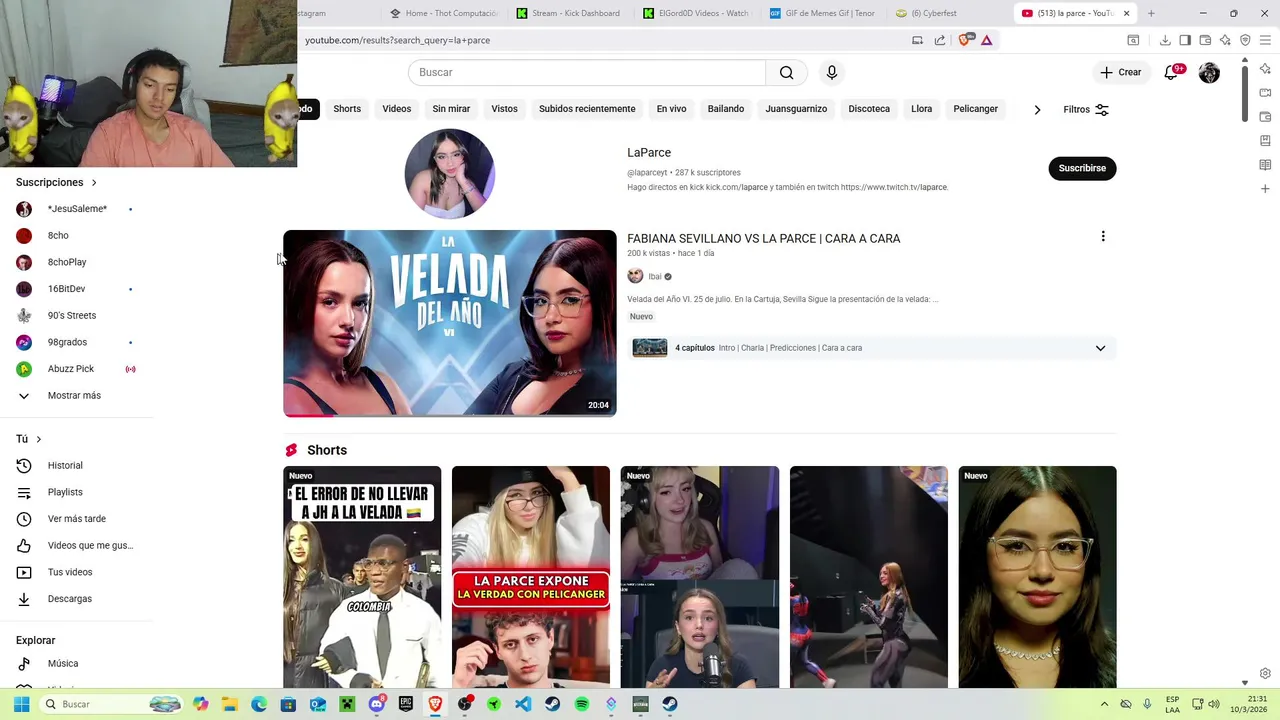Viewport: 1280px width, 720px height.
Task: Focus the YouTube Buscar search field
Action: click(x=587, y=72)
